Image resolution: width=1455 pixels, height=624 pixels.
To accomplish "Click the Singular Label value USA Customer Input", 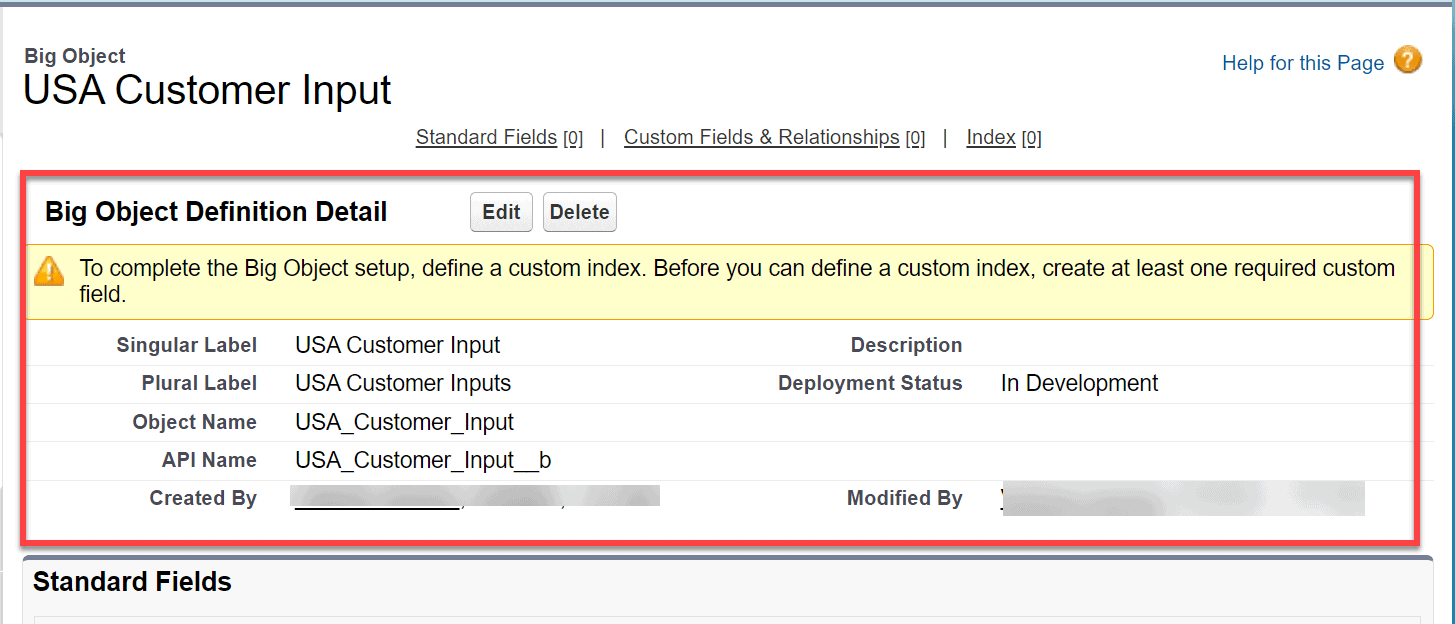I will click(397, 345).
